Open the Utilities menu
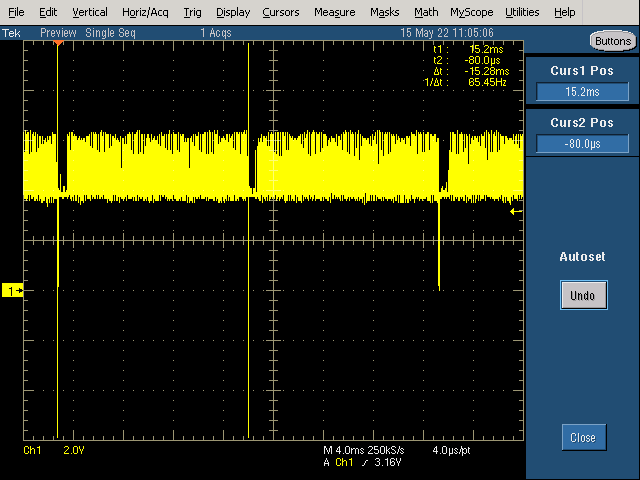This screenshot has height=480, width=640. tap(522, 12)
